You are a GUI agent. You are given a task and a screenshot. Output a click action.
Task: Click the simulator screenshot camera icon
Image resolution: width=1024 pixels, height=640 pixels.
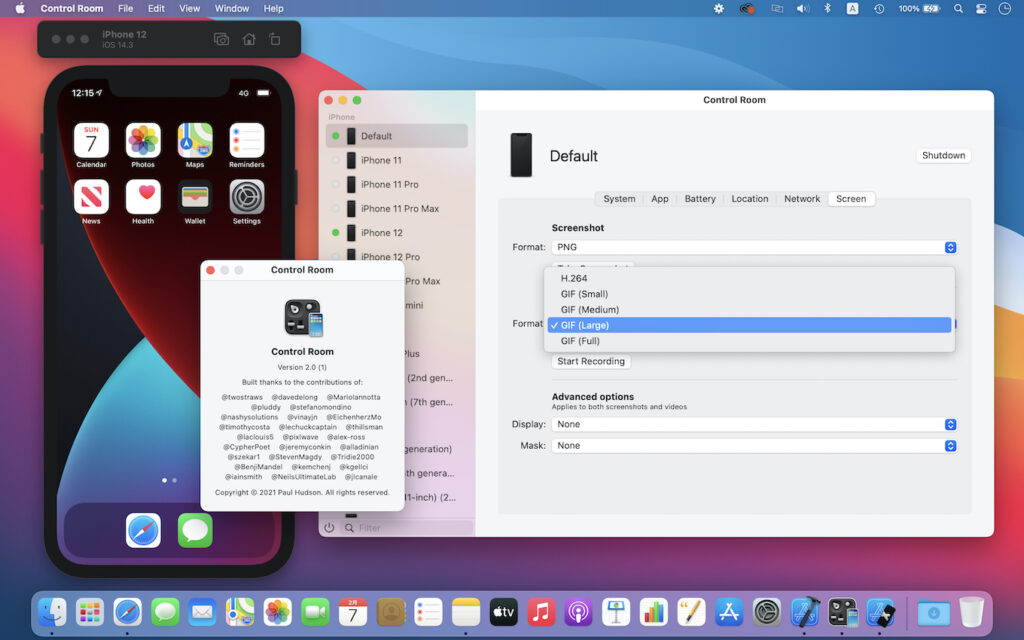click(221, 39)
